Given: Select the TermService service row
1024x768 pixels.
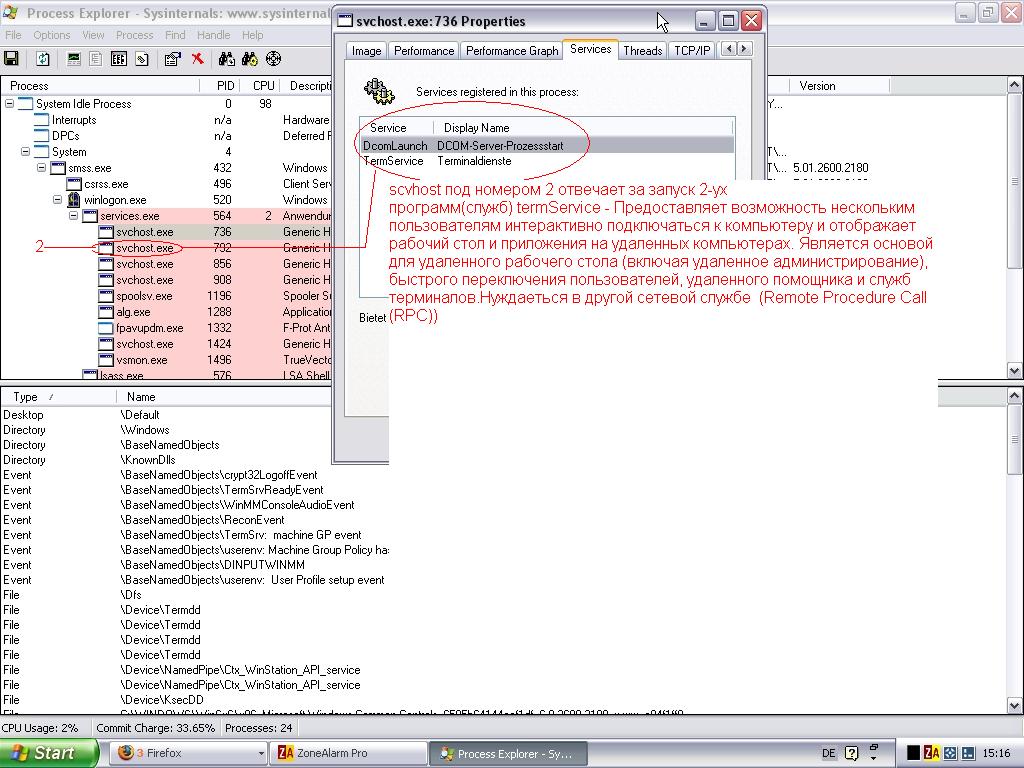Looking at the screenshot, I should click(547, 161).
